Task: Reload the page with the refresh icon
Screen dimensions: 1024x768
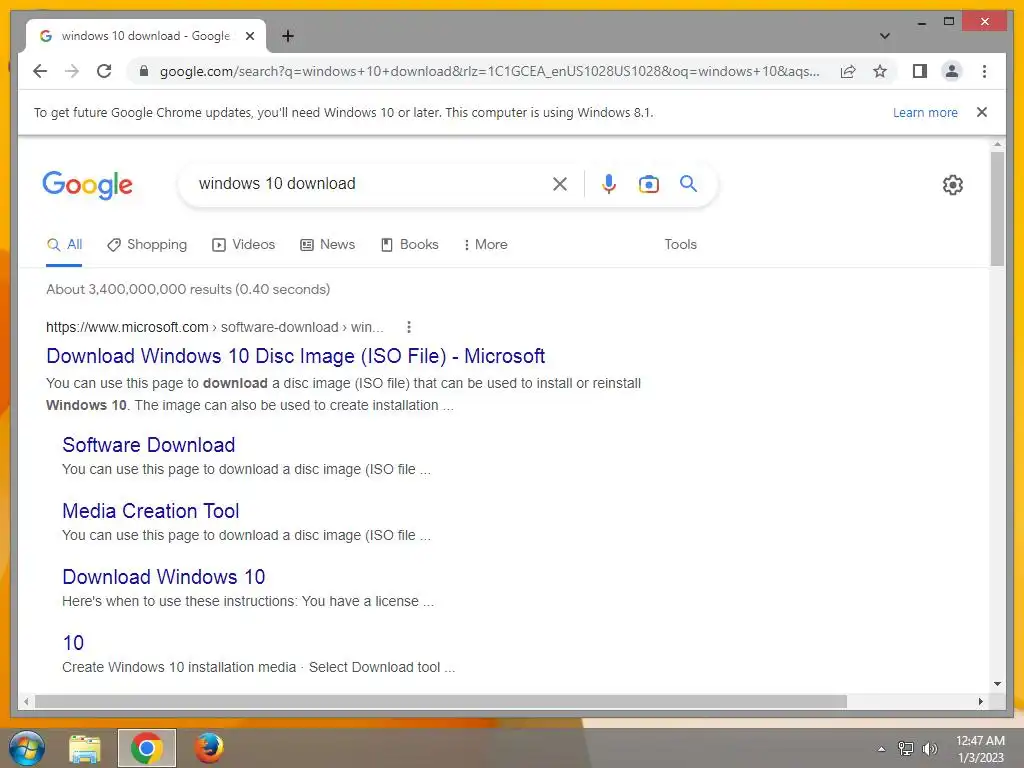Action: 104,71
